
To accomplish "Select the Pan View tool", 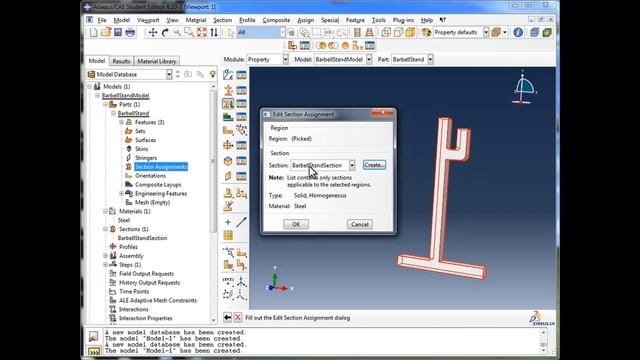I will click(x=153, y=32).
